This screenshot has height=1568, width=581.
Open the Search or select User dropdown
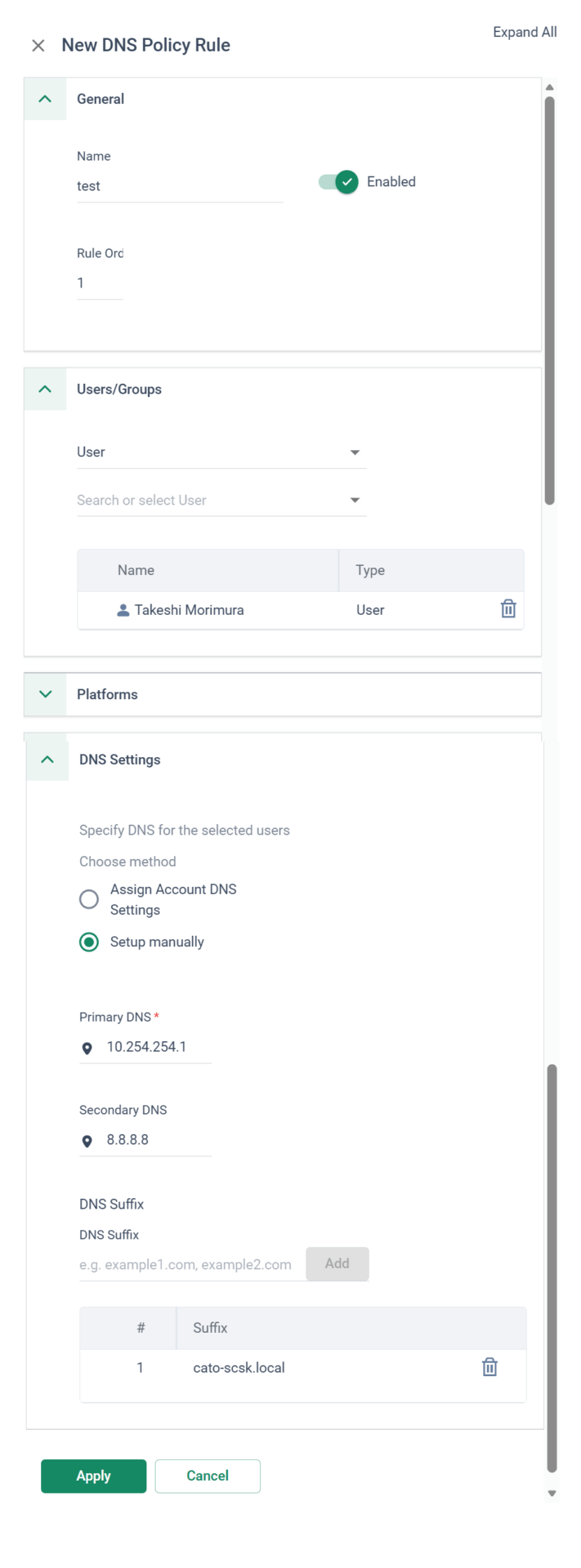click(x=221, y=500)
